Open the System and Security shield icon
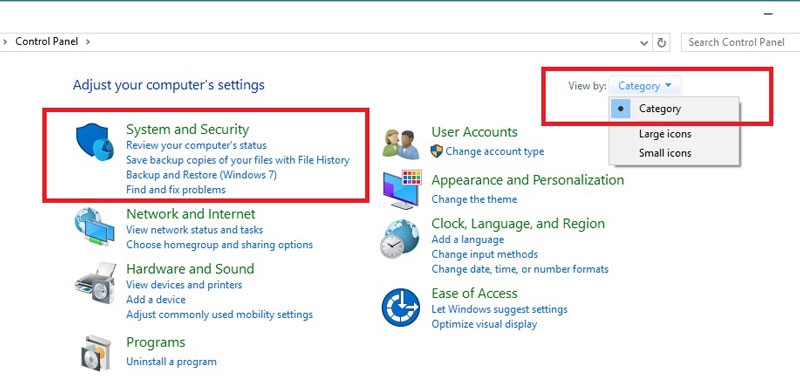This screenshot has width=800, height=390. 95,141
